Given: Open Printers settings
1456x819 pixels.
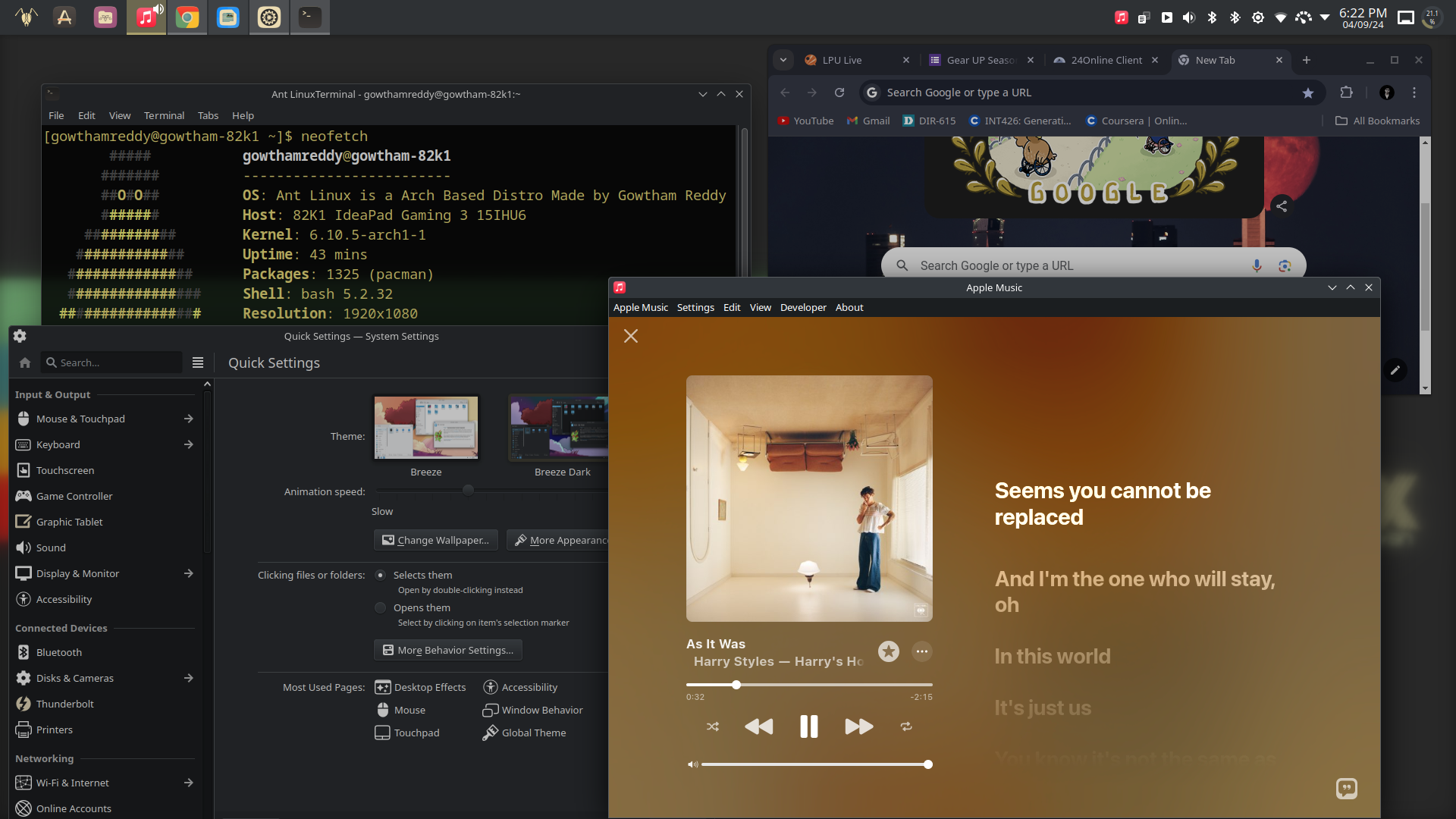Looking at the screenshot, I should click(105, 730).
